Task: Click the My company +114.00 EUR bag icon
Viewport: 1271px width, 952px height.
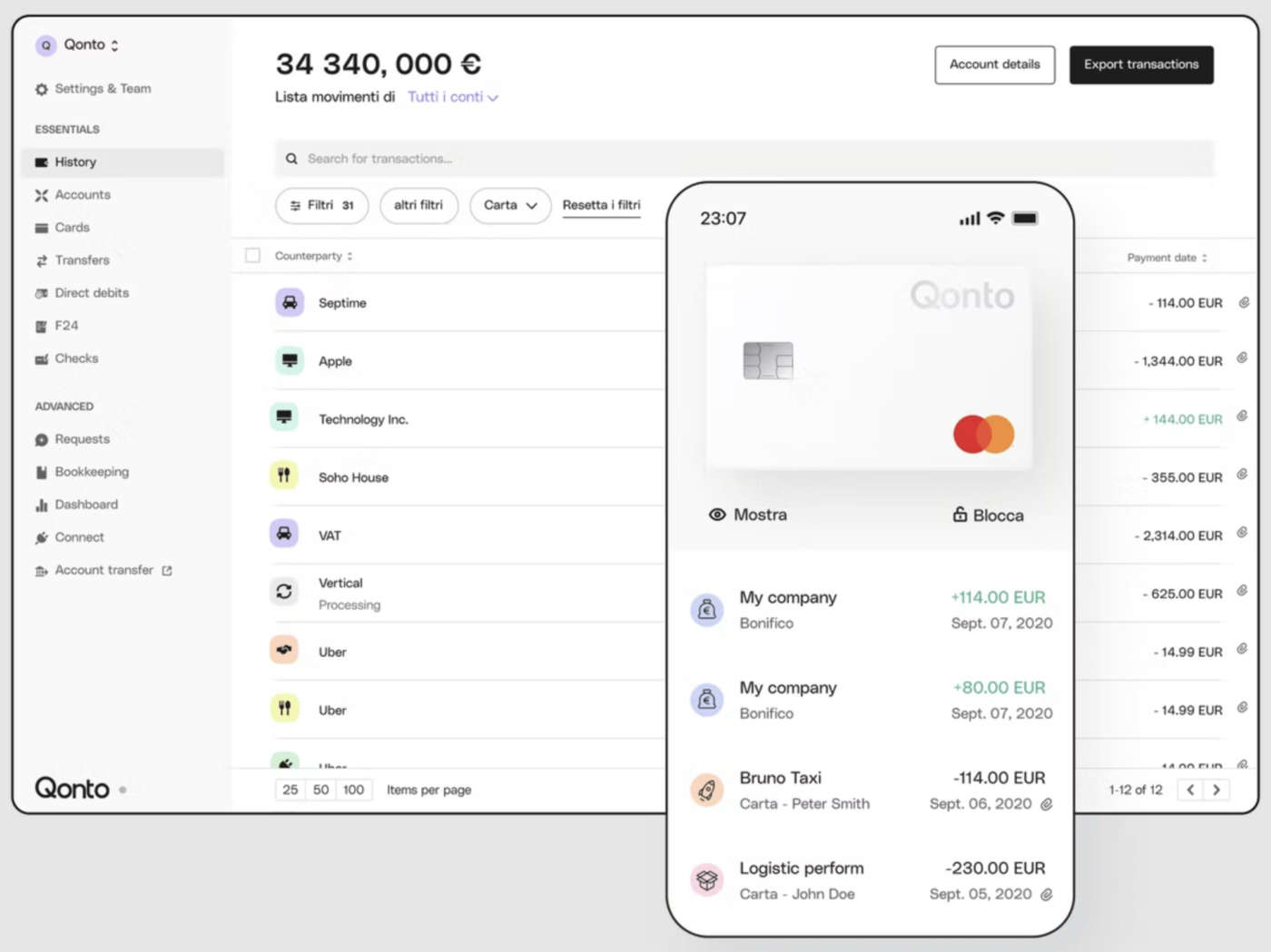Action: (707, 610)
